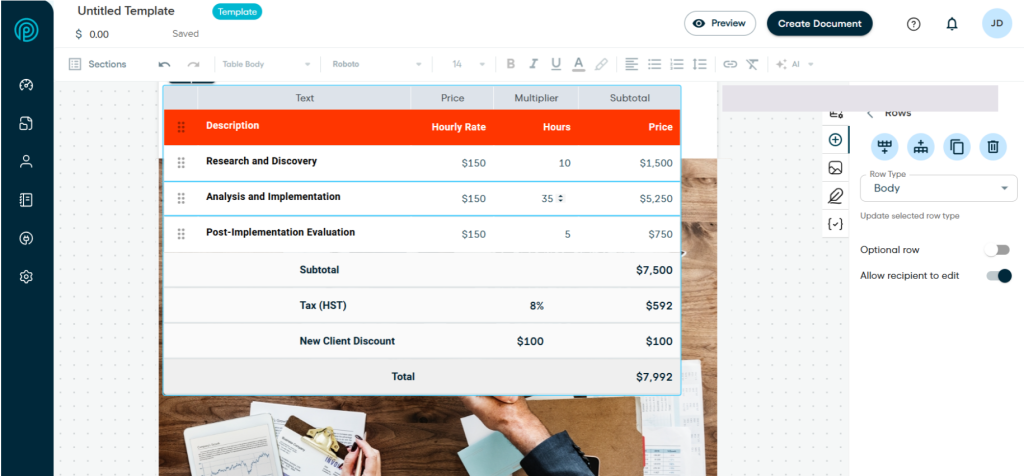The image size is (1024, 476).
Task: Click the New Client Discount label
Action: [347, 341]
